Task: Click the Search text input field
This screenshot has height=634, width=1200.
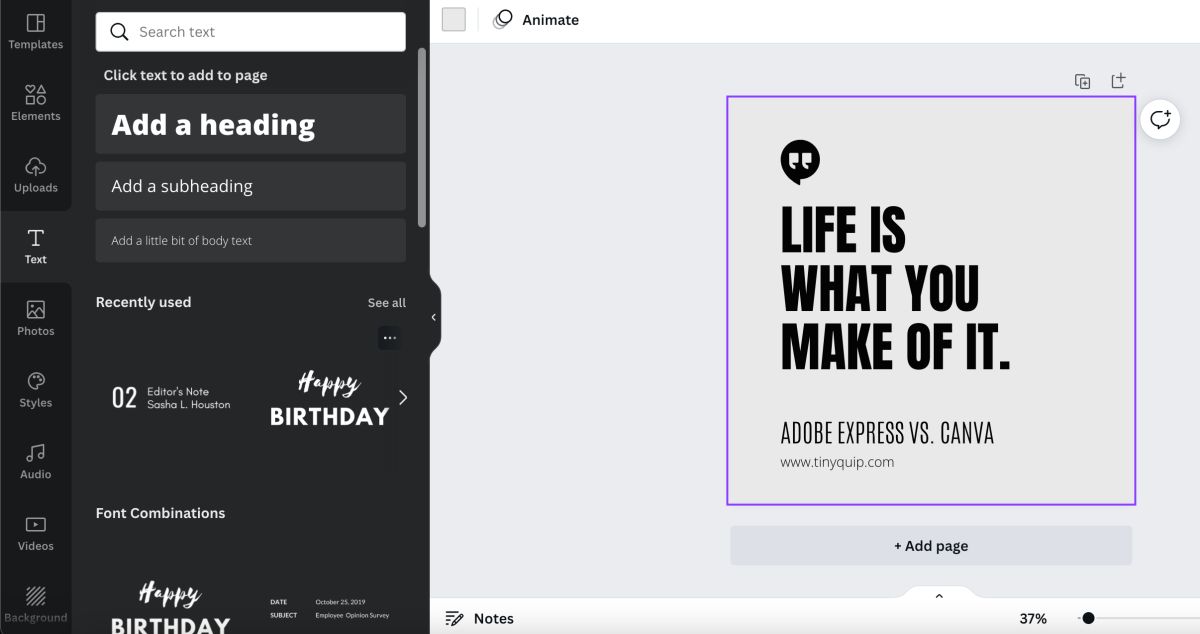Action: point(250,32)
